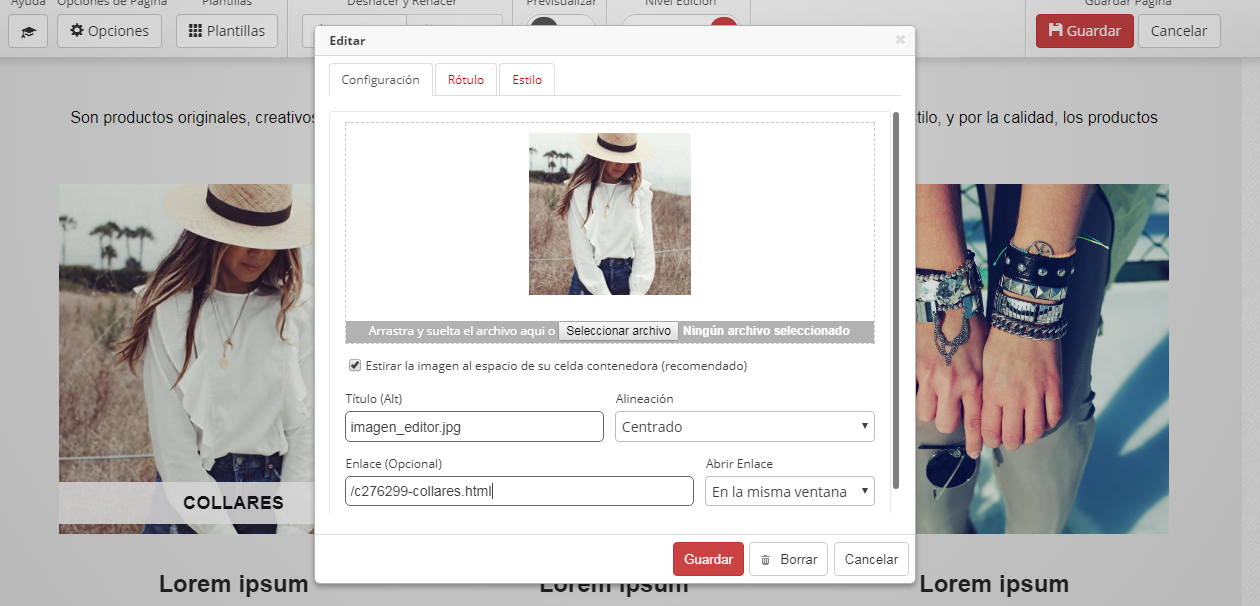1260x606 pixels.
Task: Click the image preview thumbnail in dialog
Action: pyautogui.click(x=609, y=214)
